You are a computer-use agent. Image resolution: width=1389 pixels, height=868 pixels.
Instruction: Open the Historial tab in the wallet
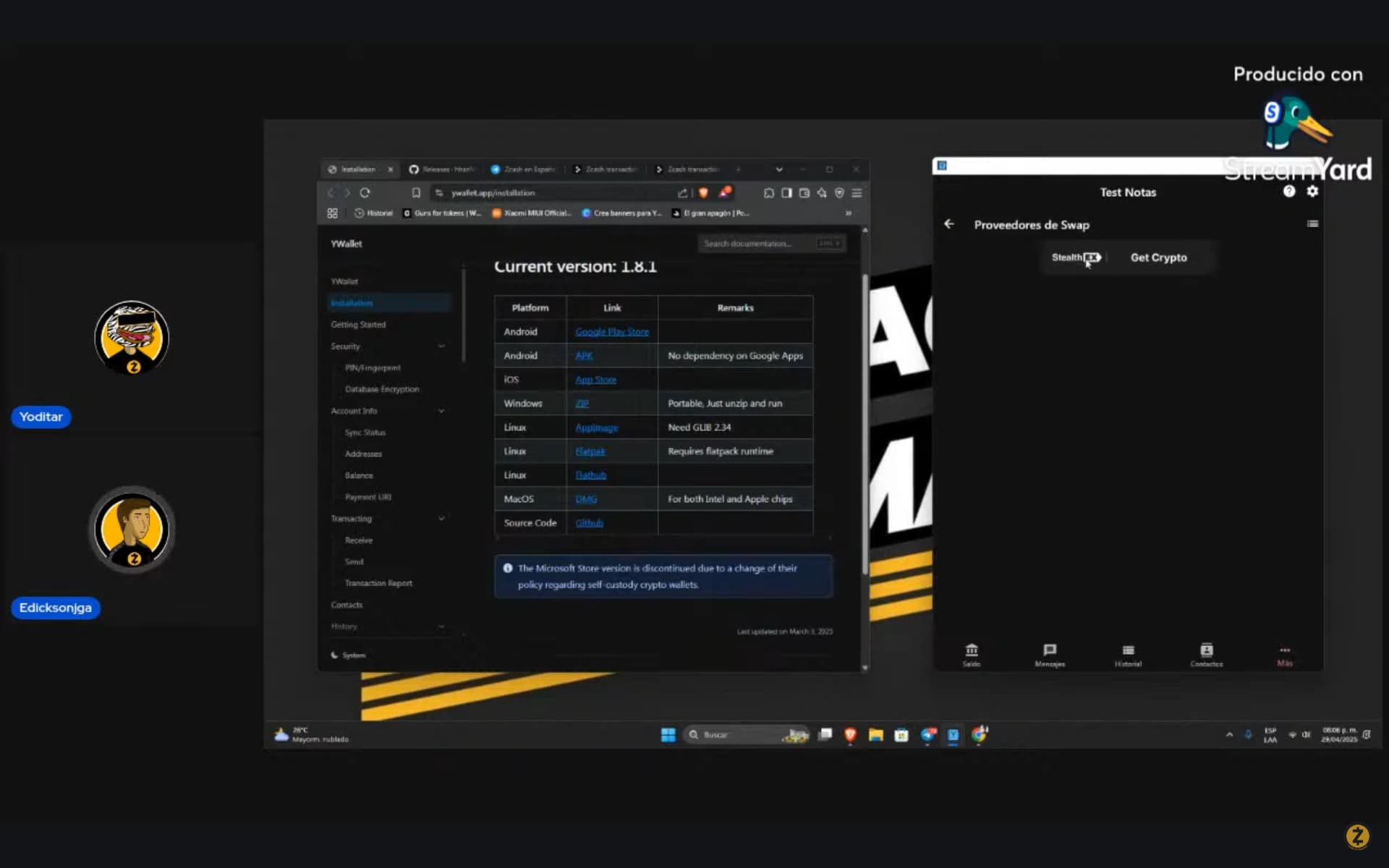(1128, 655)
